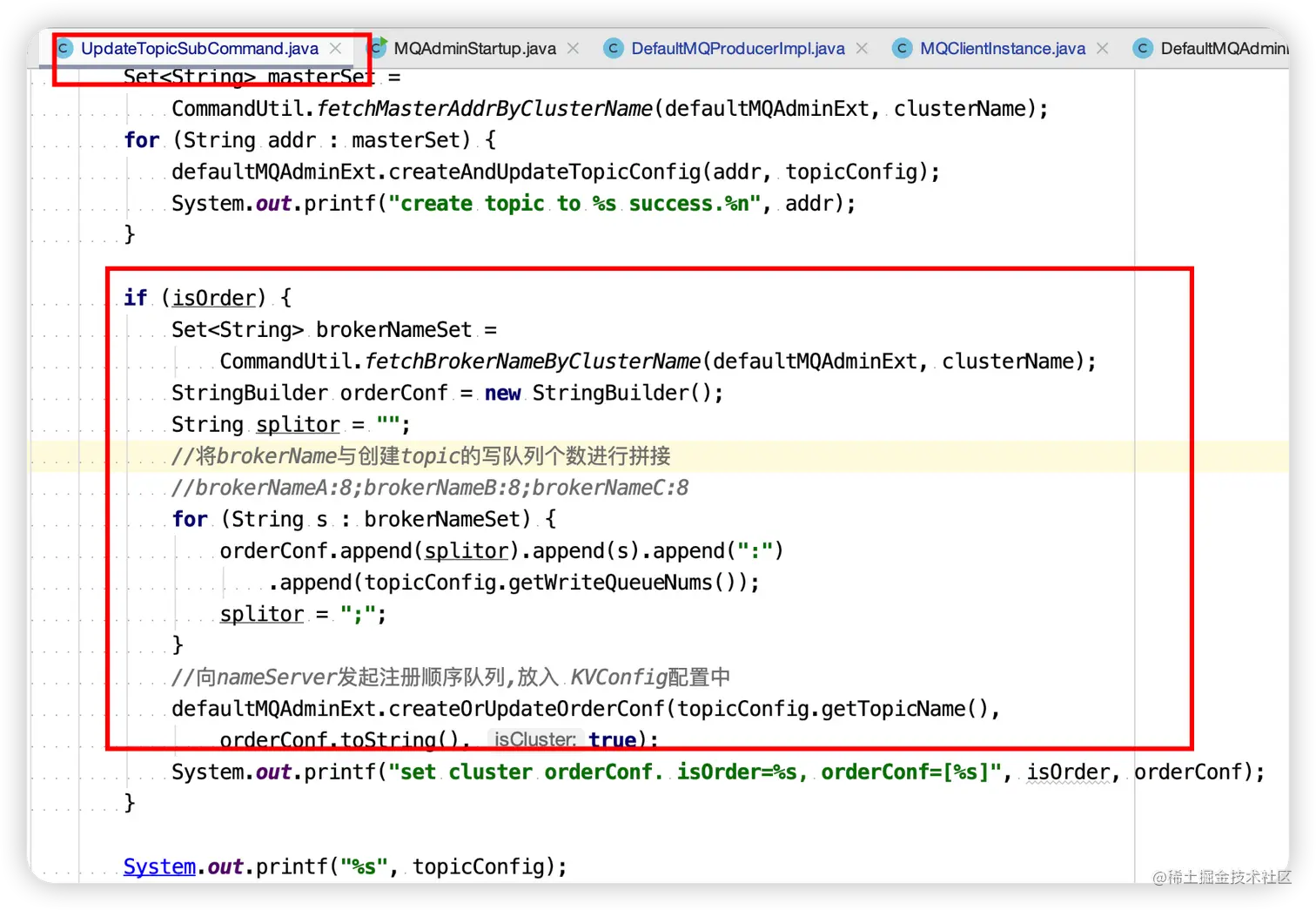Click the brokerNameSet variable declaration
Viewport: 1316px width, 910px height.
click(394, 330)
